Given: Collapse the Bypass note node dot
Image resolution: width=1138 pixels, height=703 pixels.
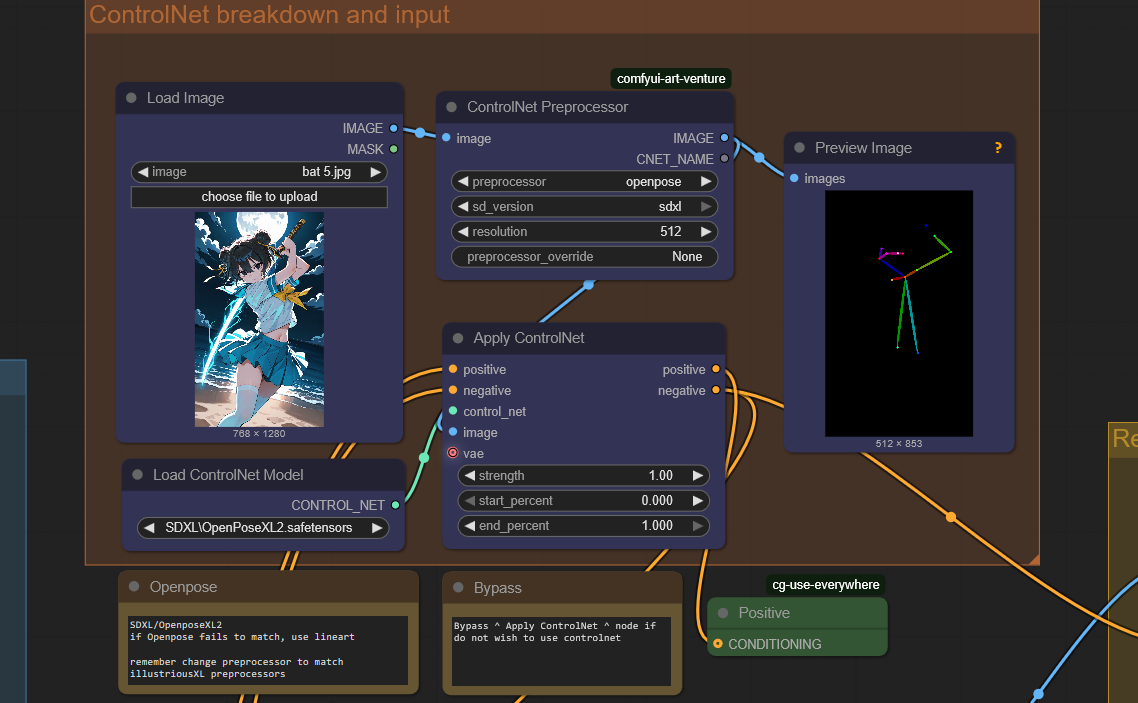Looking at the screenshot, I should pos(458,588).
